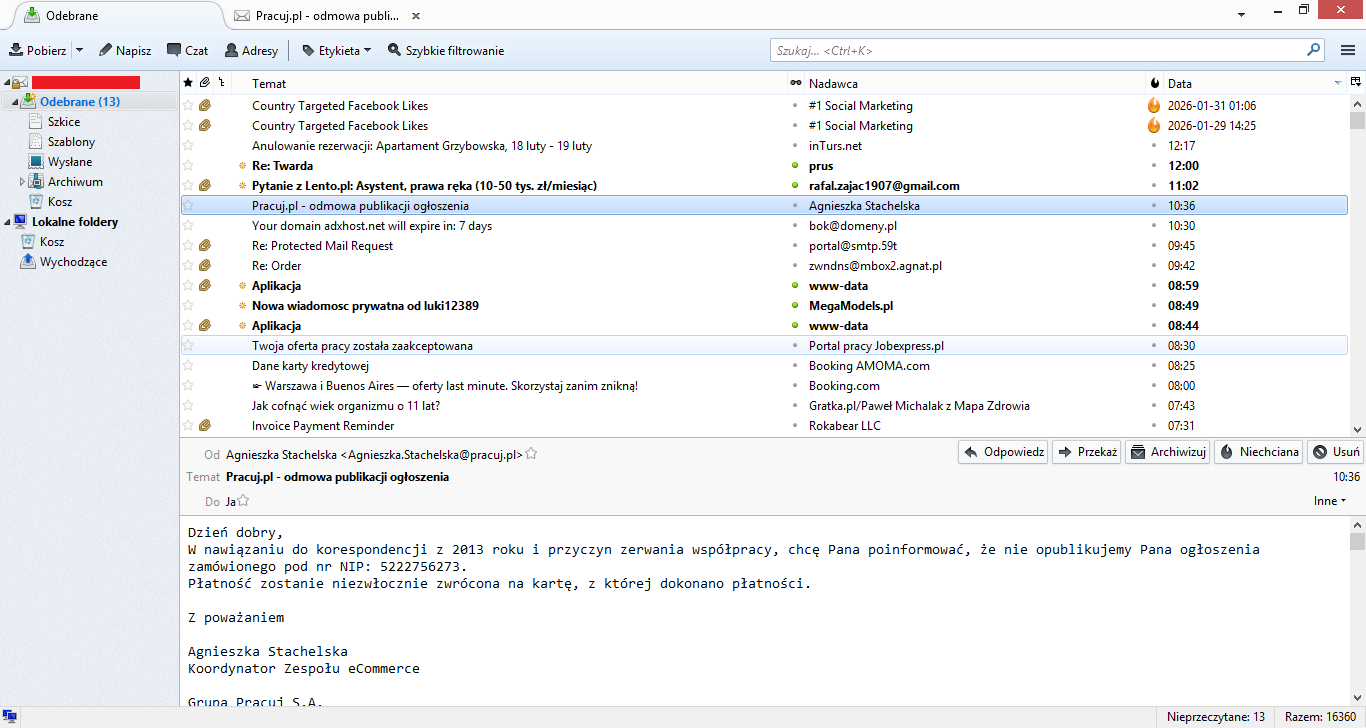1366x728 pixels.
Task: Open the Pobierz dropdown arrow
Action: [x=80, y=50]
